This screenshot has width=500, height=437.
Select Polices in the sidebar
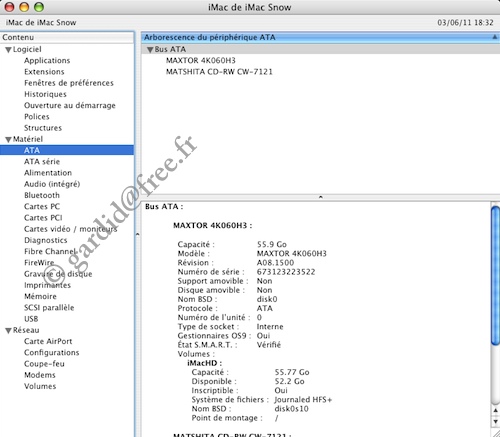[x=37, y=117]
